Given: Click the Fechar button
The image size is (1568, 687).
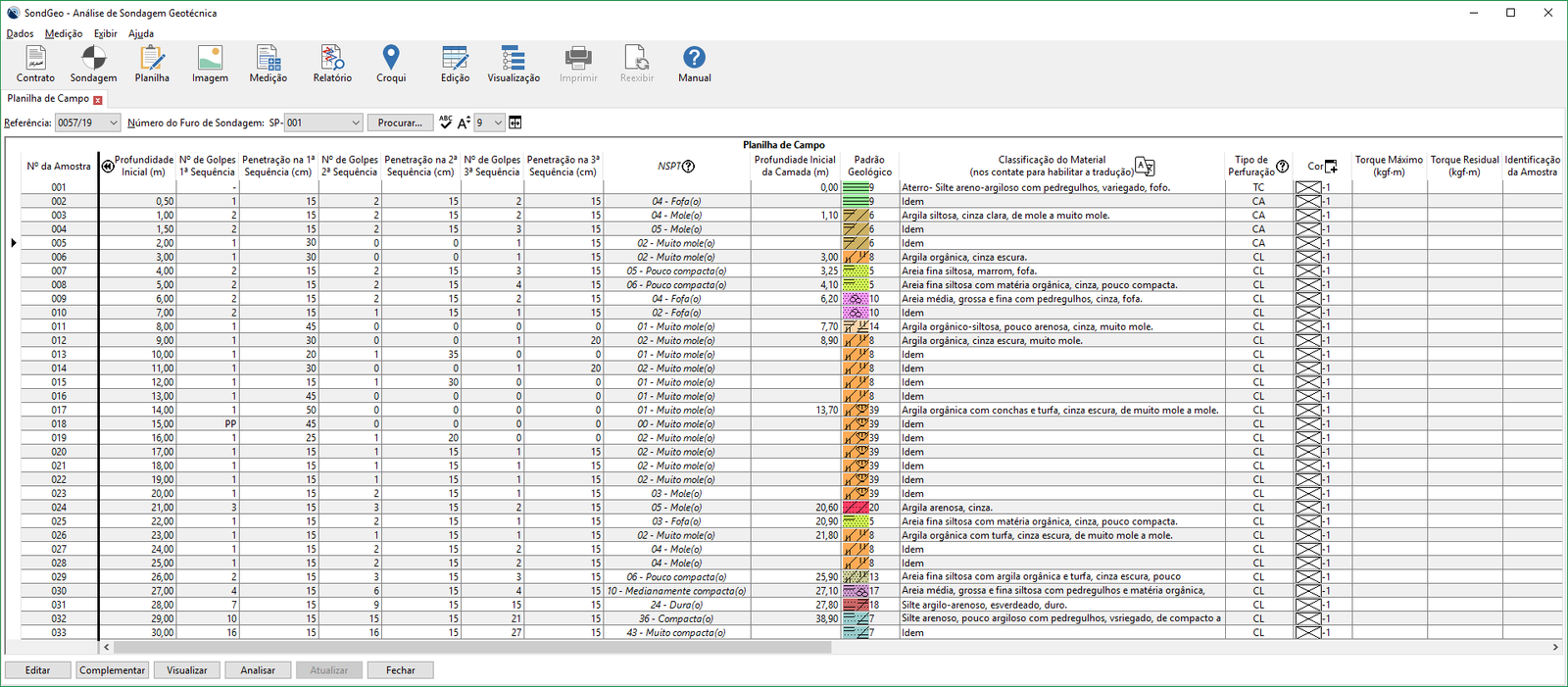Looking at the screenshot, I should [401, 670].
